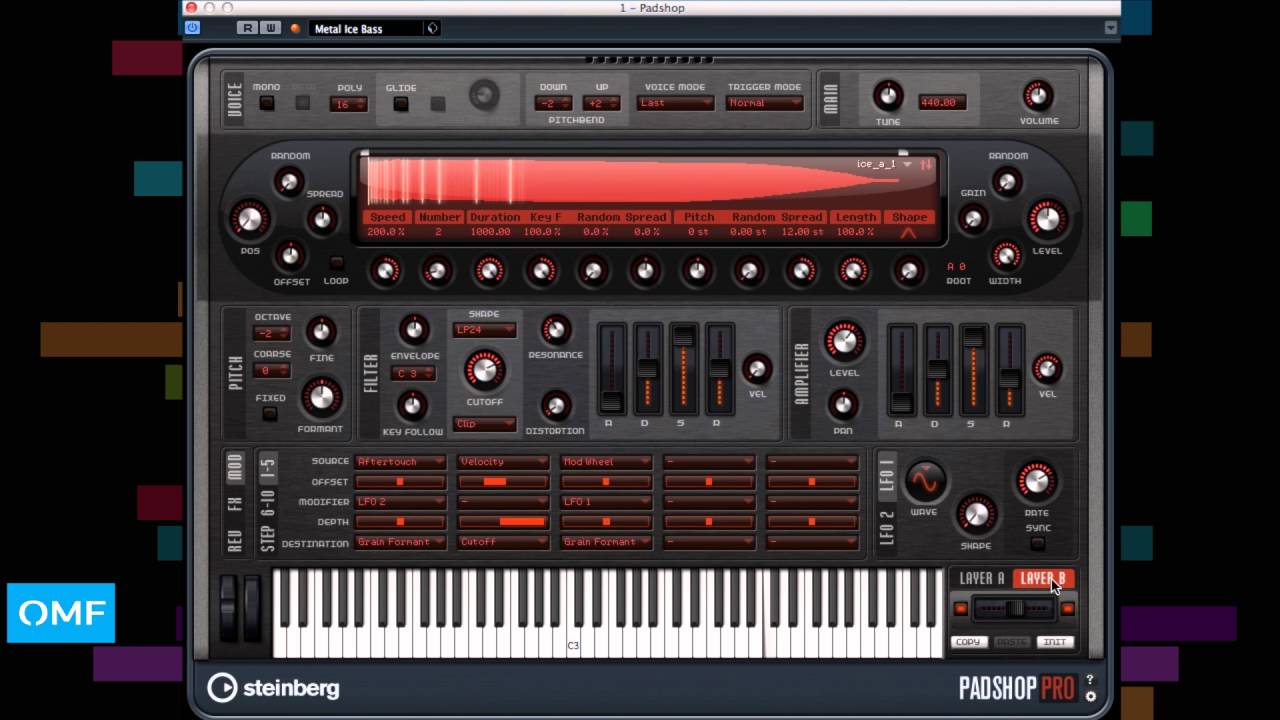The height and width of the screenshot is (720, 1280).
Task: Click the LFO Wave selector knob
Action: pyautogui.click(x=924, y=482)
